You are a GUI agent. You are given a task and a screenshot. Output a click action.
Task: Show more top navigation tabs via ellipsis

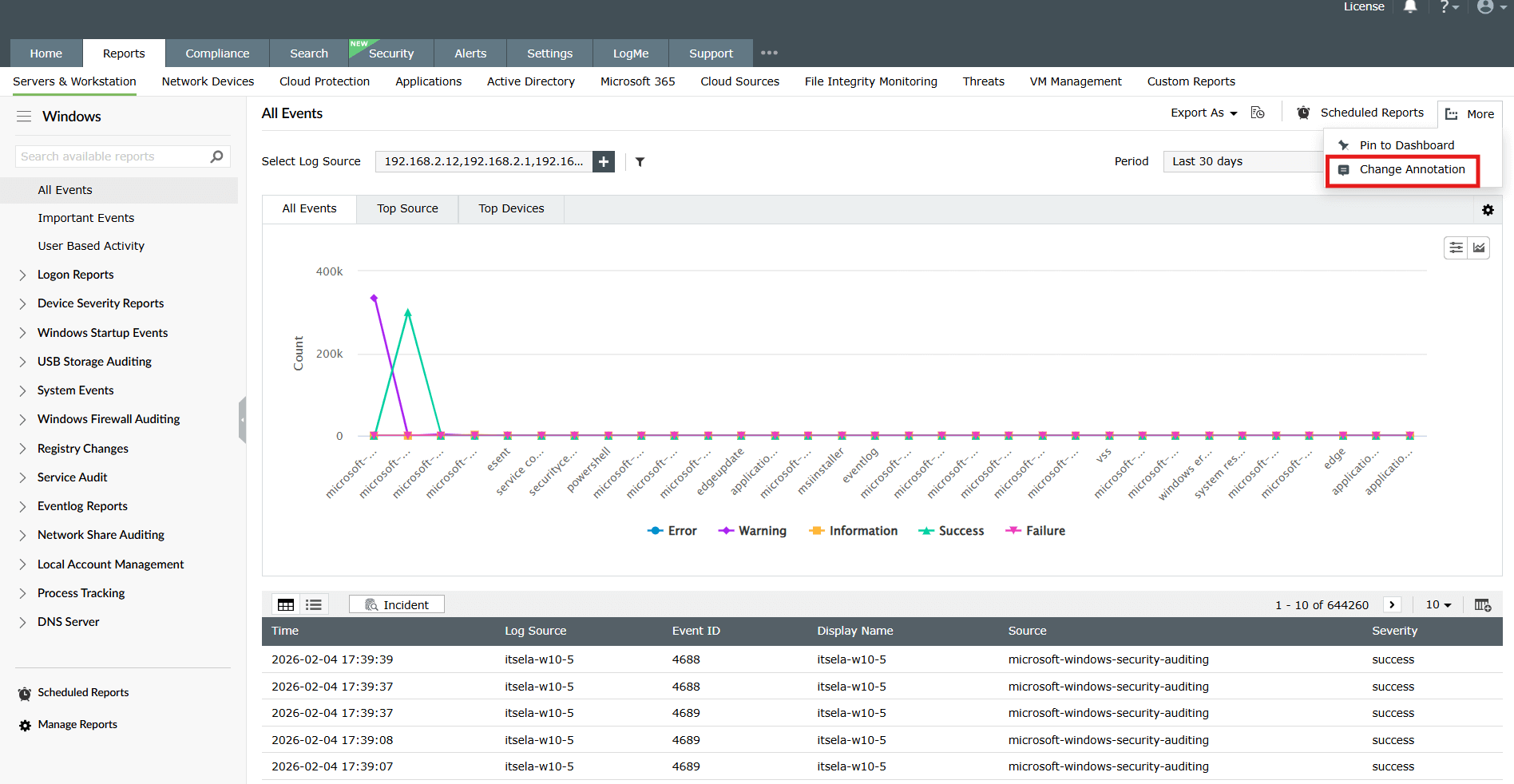click(769, 53)
